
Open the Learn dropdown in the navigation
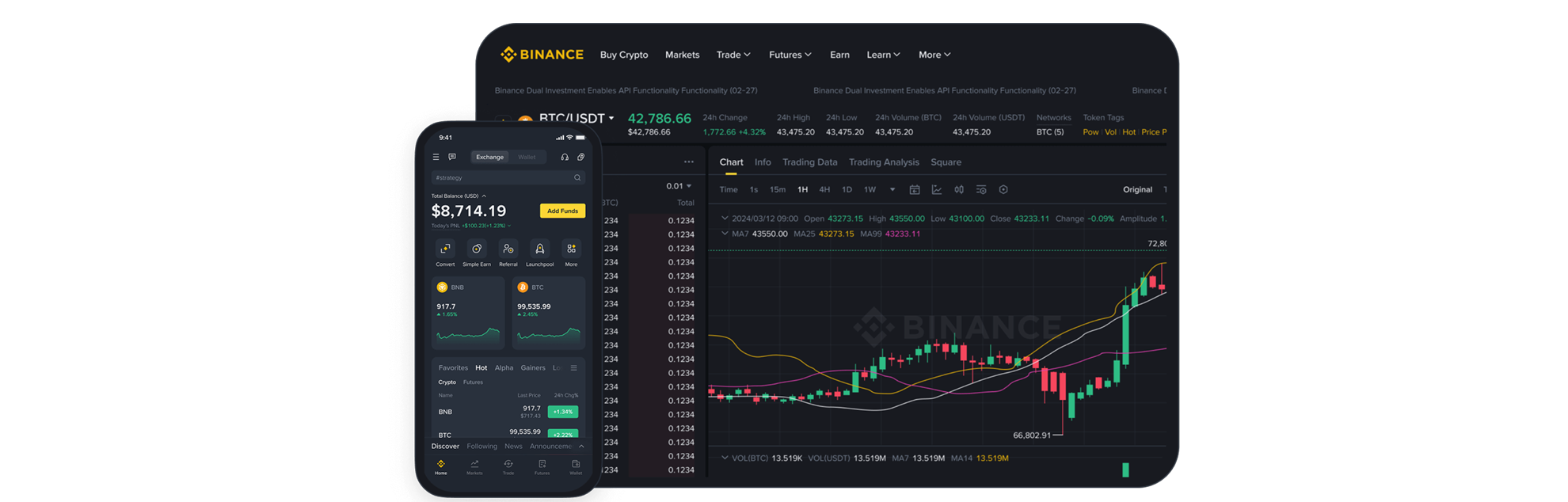(x=883, y=55)
